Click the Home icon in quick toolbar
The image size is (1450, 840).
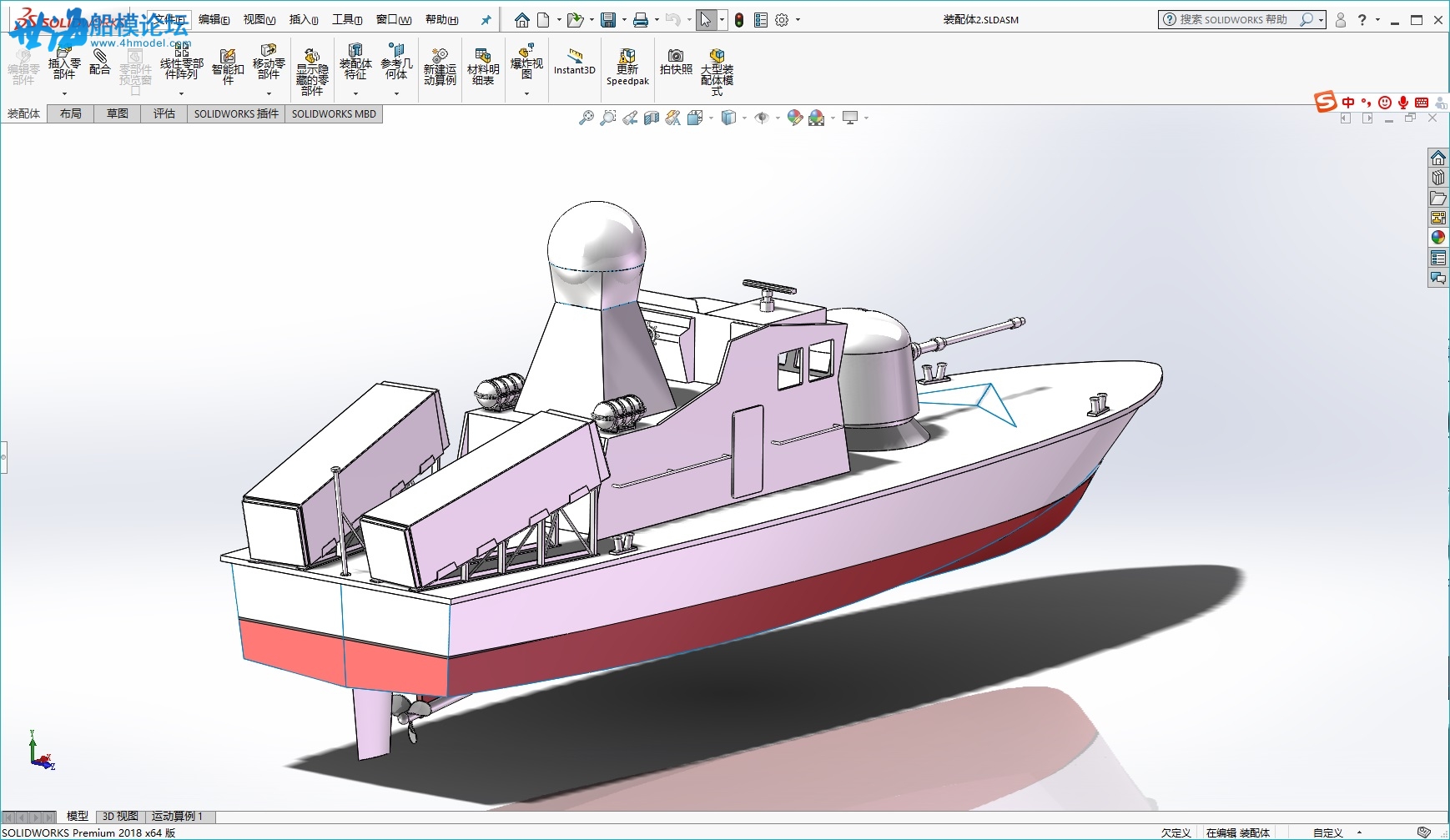pos(522,20)
